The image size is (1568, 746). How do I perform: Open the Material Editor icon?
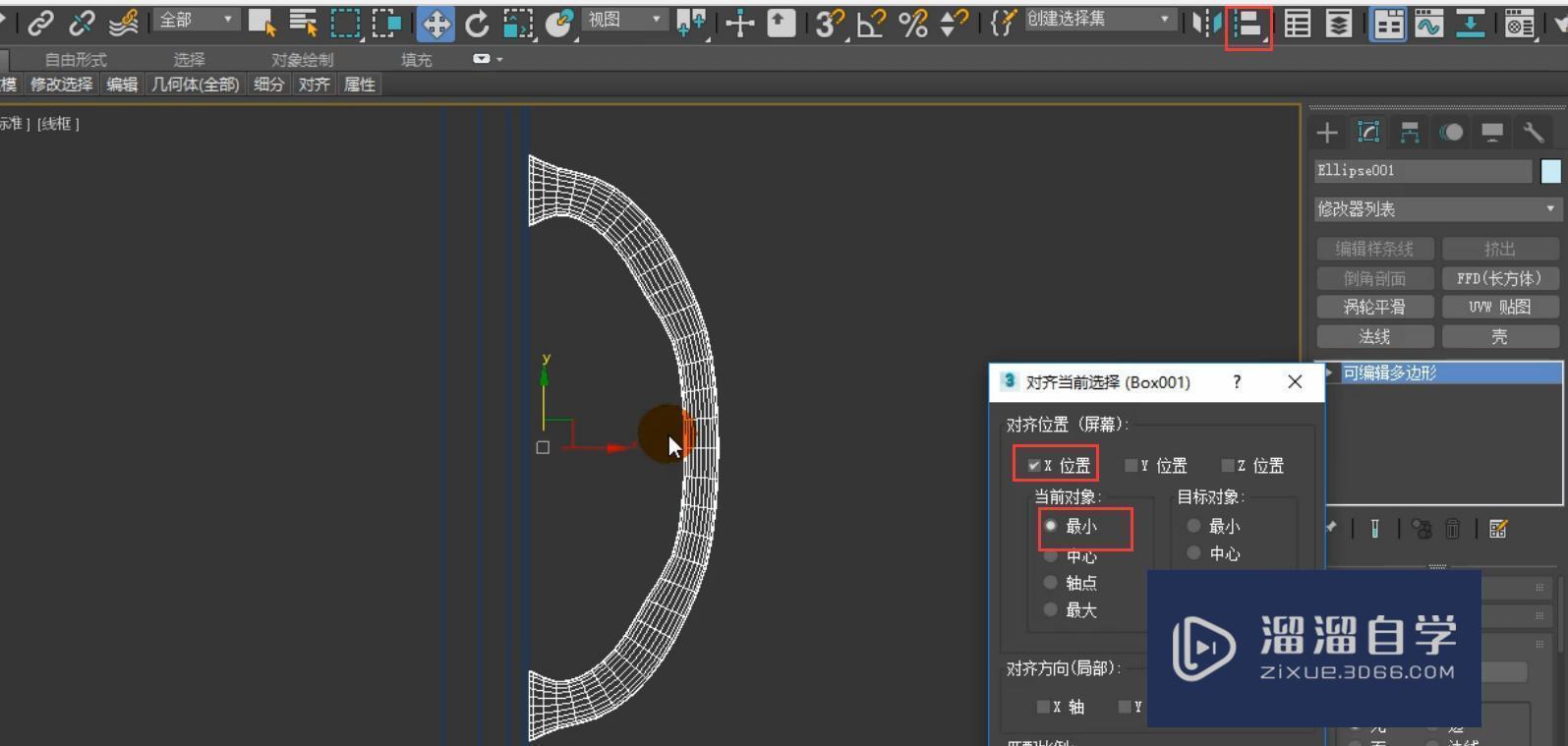point(1519,23)
